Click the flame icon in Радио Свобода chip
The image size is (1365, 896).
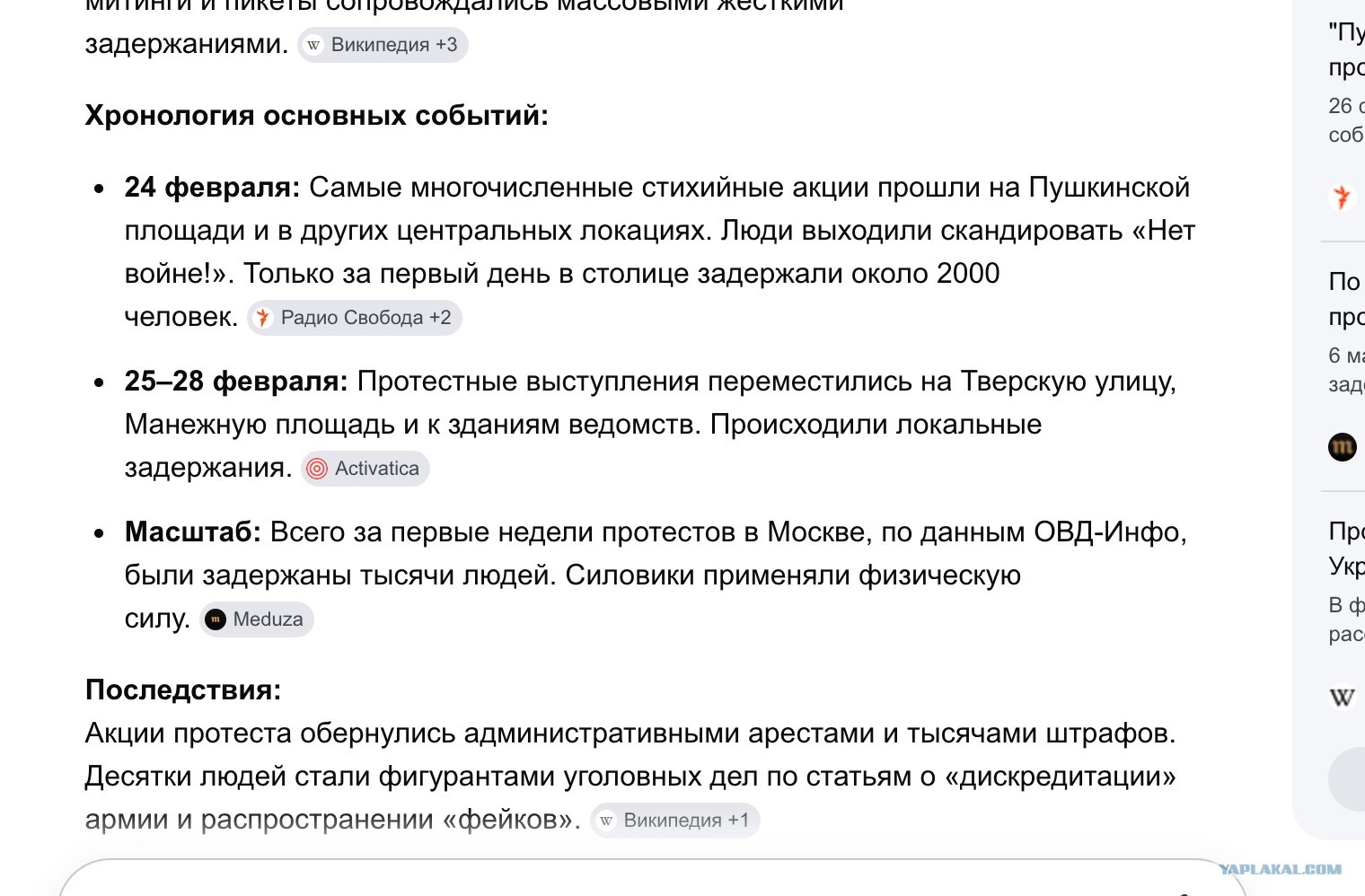[x=263, y=318]
